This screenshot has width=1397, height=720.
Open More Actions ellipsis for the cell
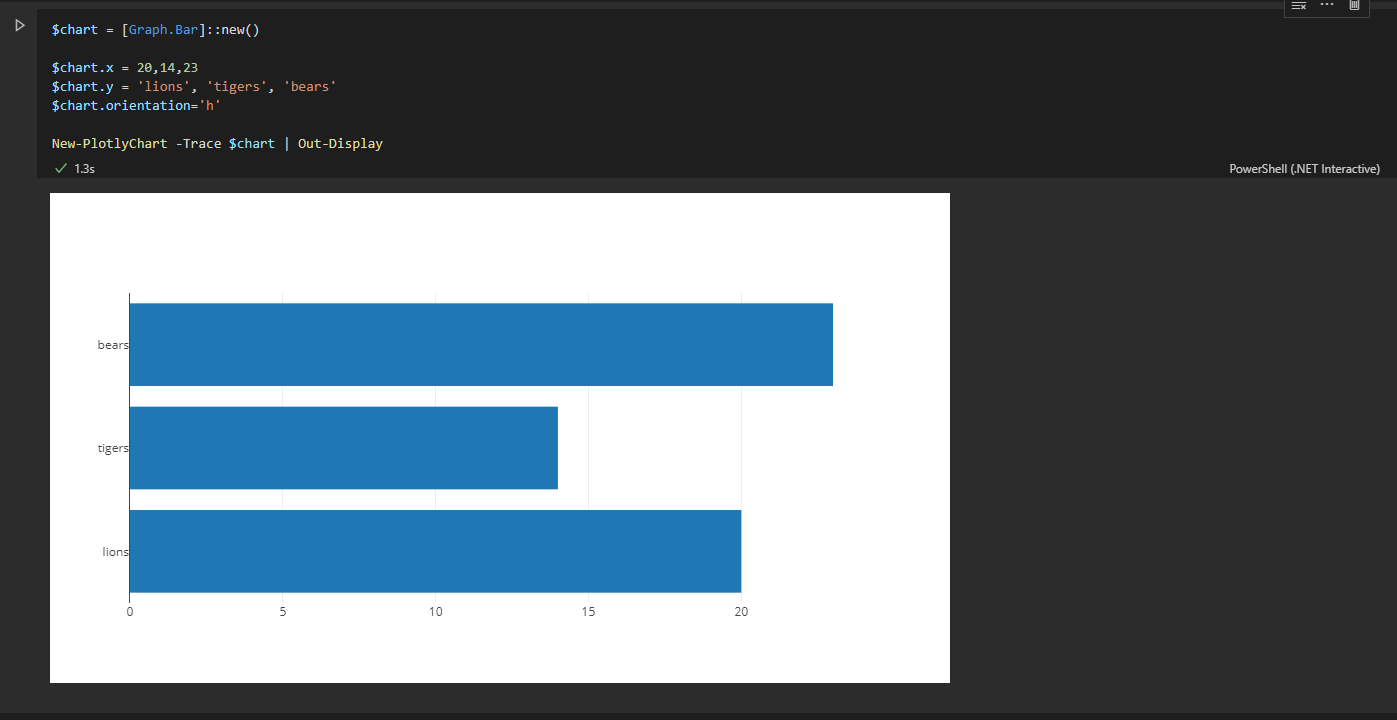click(1327, 7)
